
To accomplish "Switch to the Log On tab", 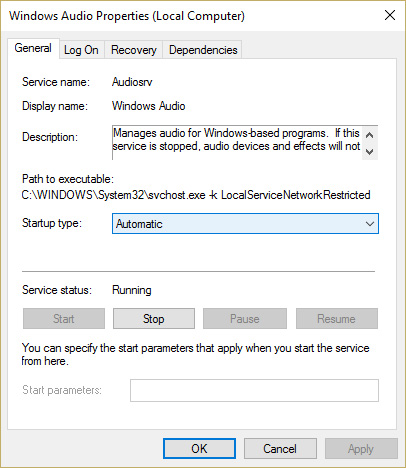I will click(x=81, y=50).
